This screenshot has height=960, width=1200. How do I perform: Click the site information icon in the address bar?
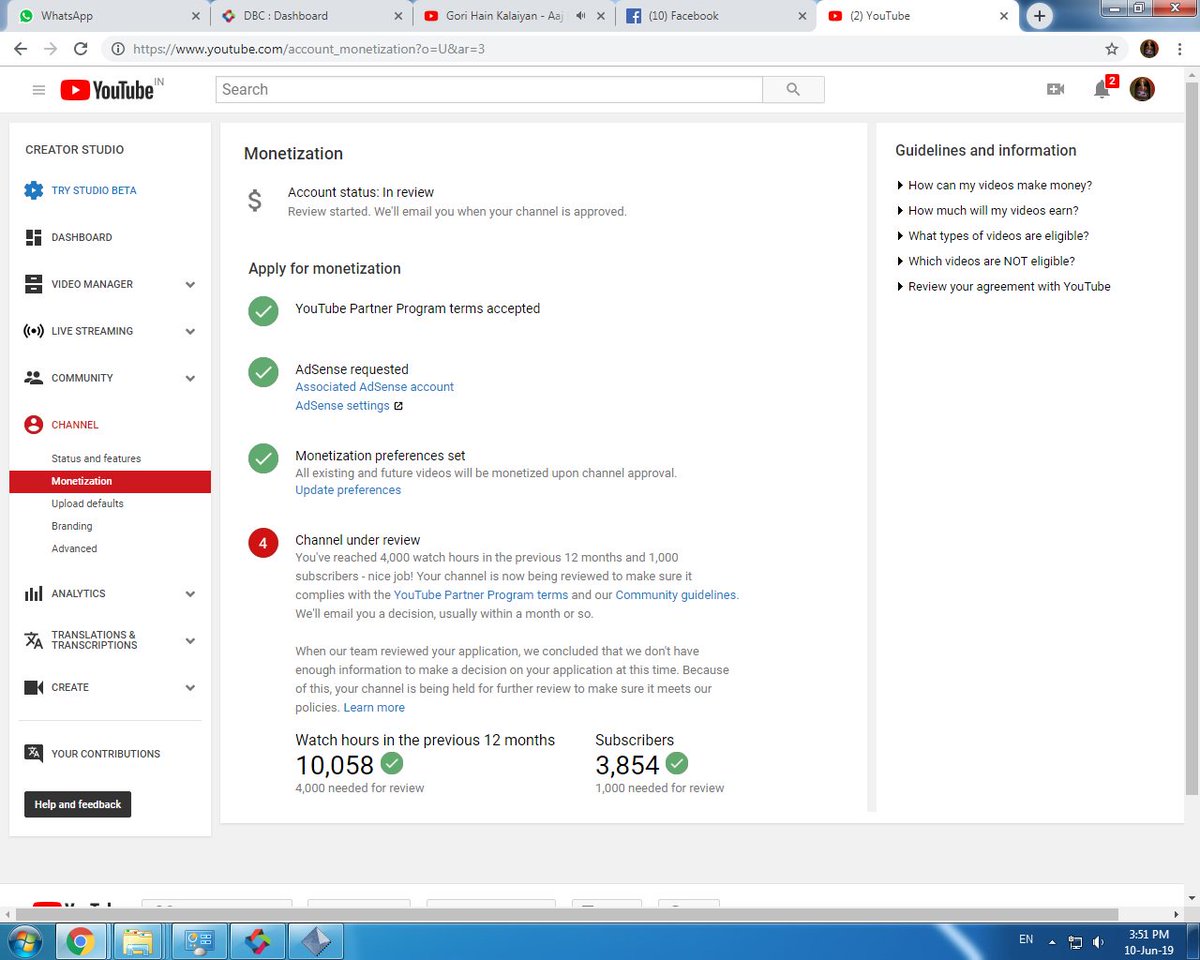pyautogui.click(x=117, y=48)
